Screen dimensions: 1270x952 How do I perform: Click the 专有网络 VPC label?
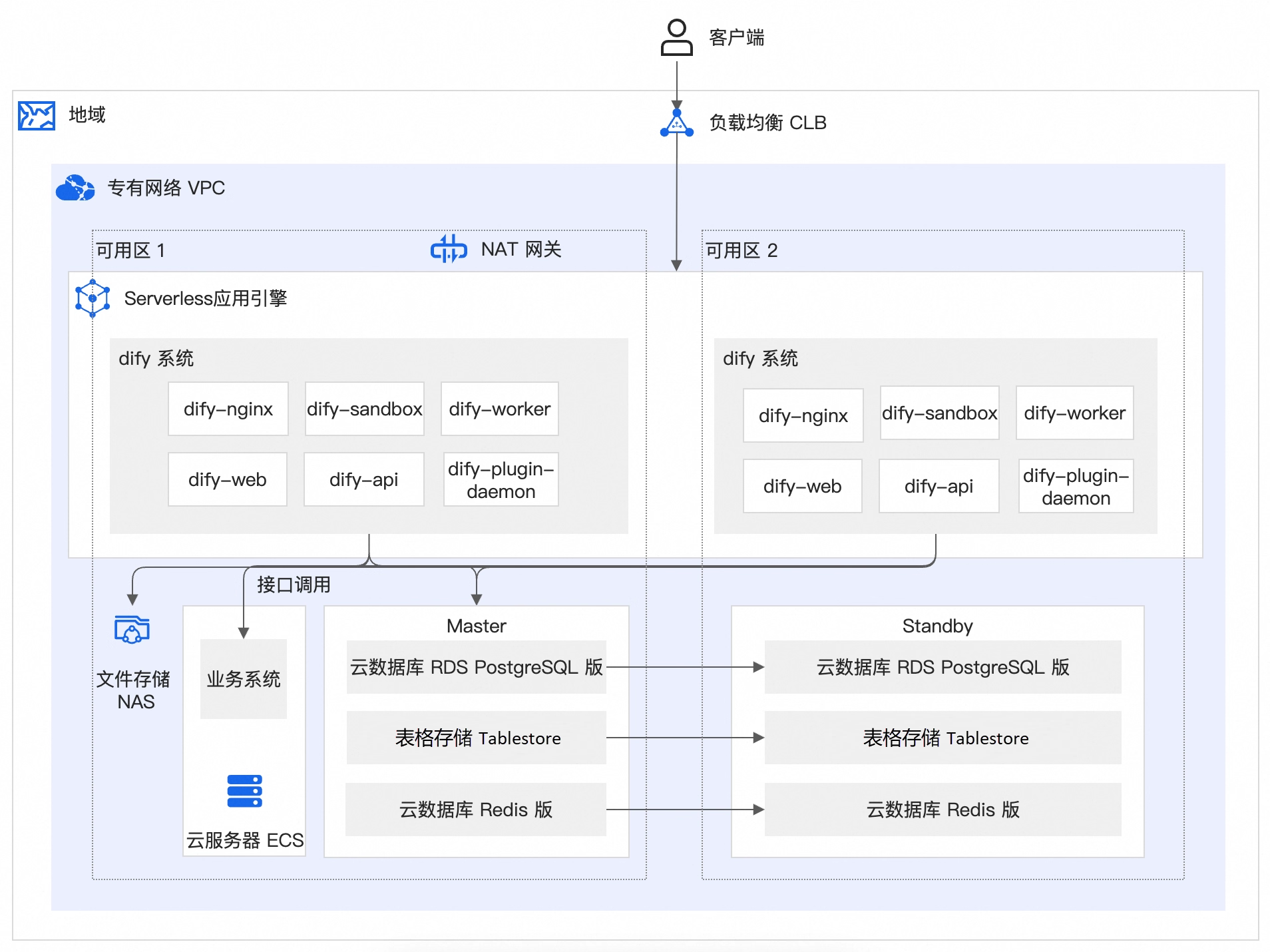pos(166,188)
